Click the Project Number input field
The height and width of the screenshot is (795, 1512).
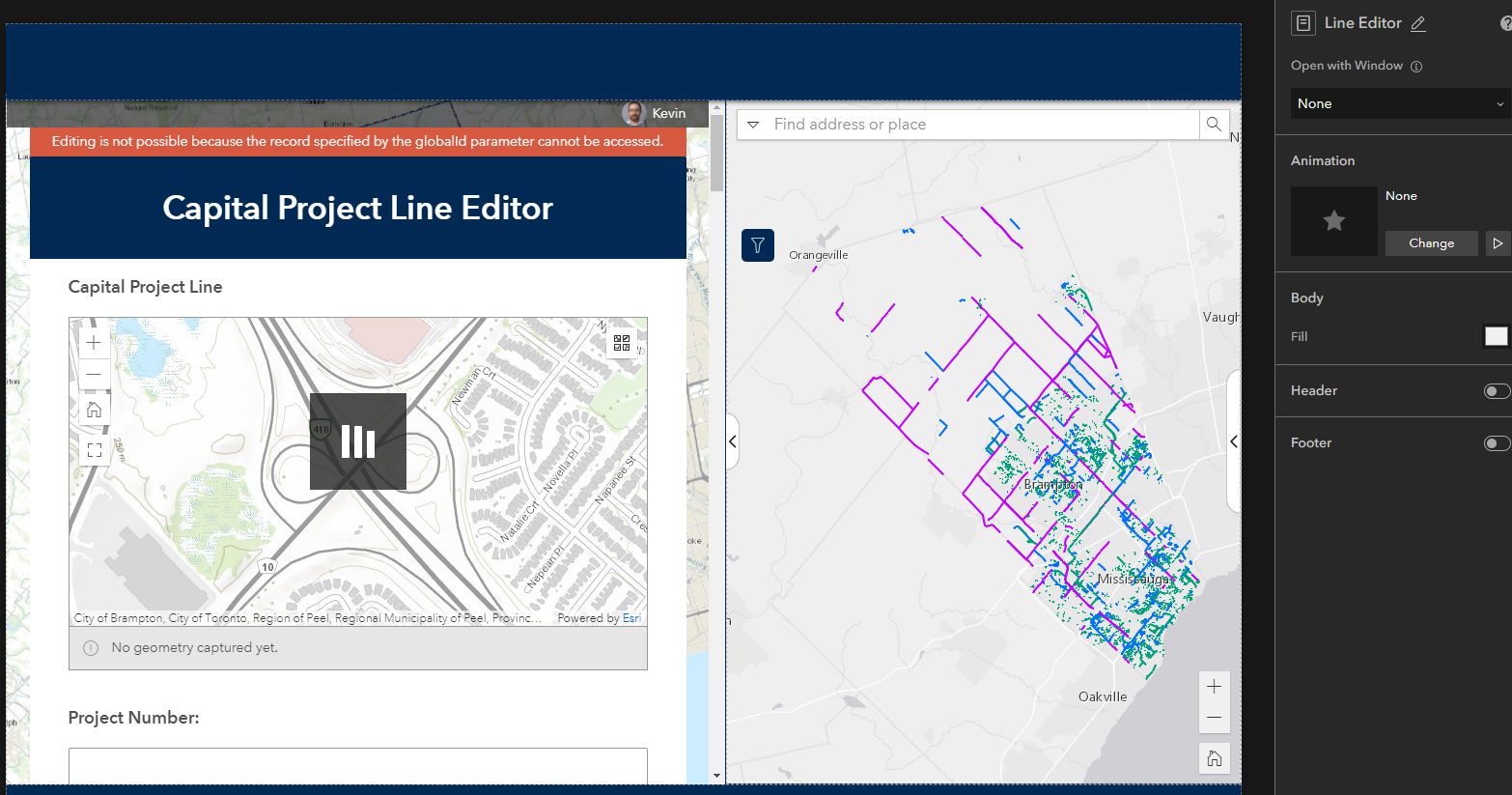(x=357, y=766)
